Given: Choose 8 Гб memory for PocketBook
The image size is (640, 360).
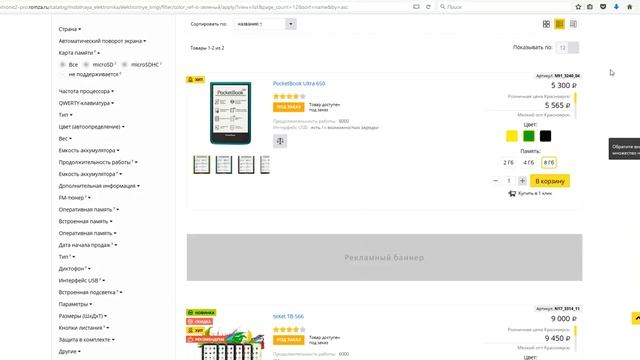Looking at the screenshot, I should pyautogui.click(x=549, y=162).
